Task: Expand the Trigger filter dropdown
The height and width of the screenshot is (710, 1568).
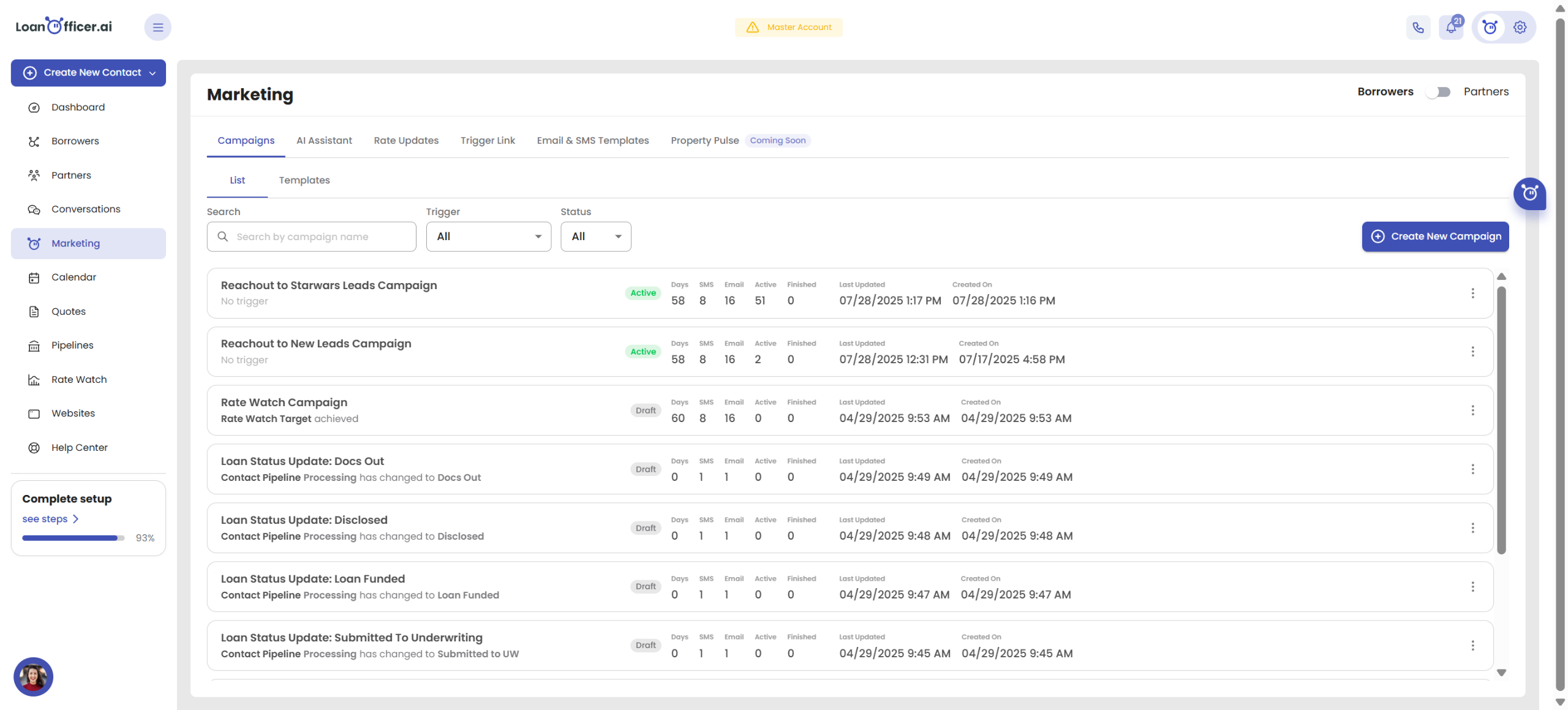Action: tap(488, 236)
